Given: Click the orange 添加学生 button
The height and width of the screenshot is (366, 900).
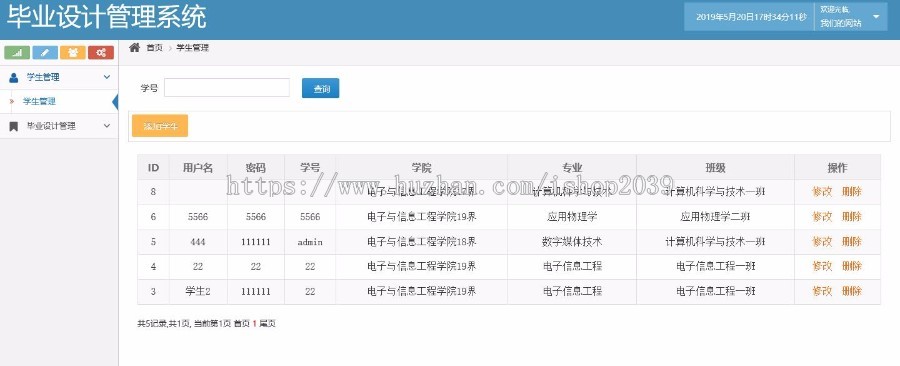Looking at the screenshot, I should coord(160,126).
